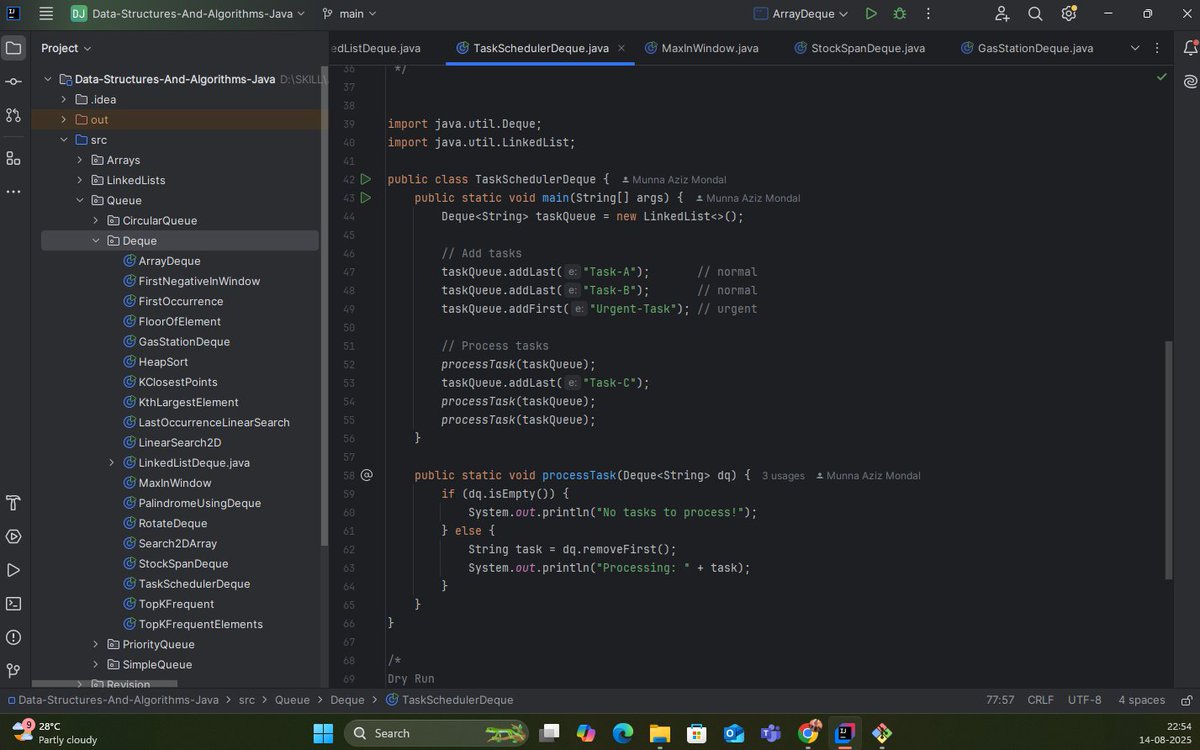Click the editor vertical scrollbar thumb
This screenshot has height=750, width=1200.
(1169, 460)
